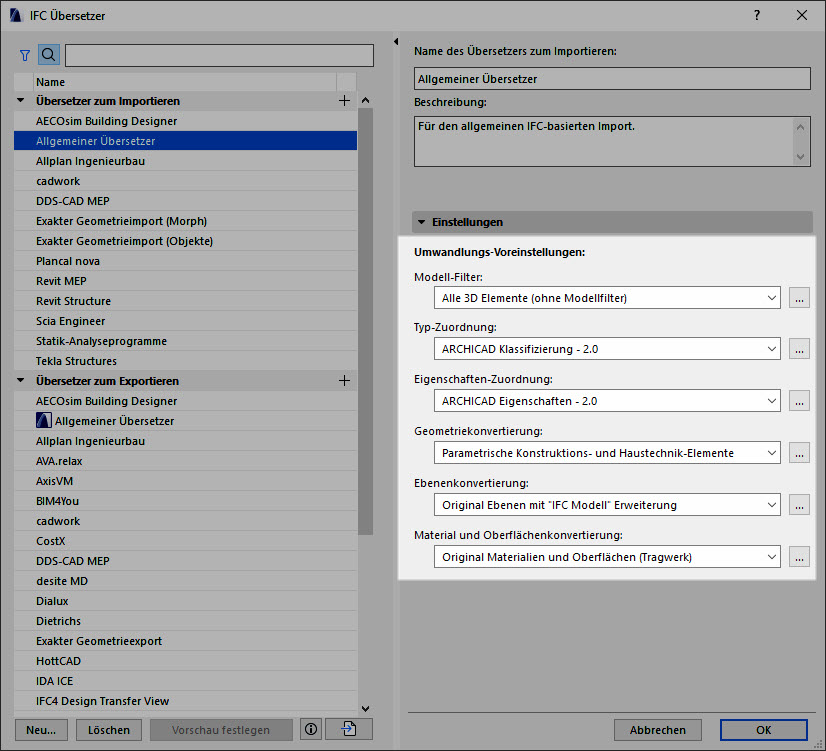Select Scia Engineer translator
826x751 pixels.
point(185,321)
